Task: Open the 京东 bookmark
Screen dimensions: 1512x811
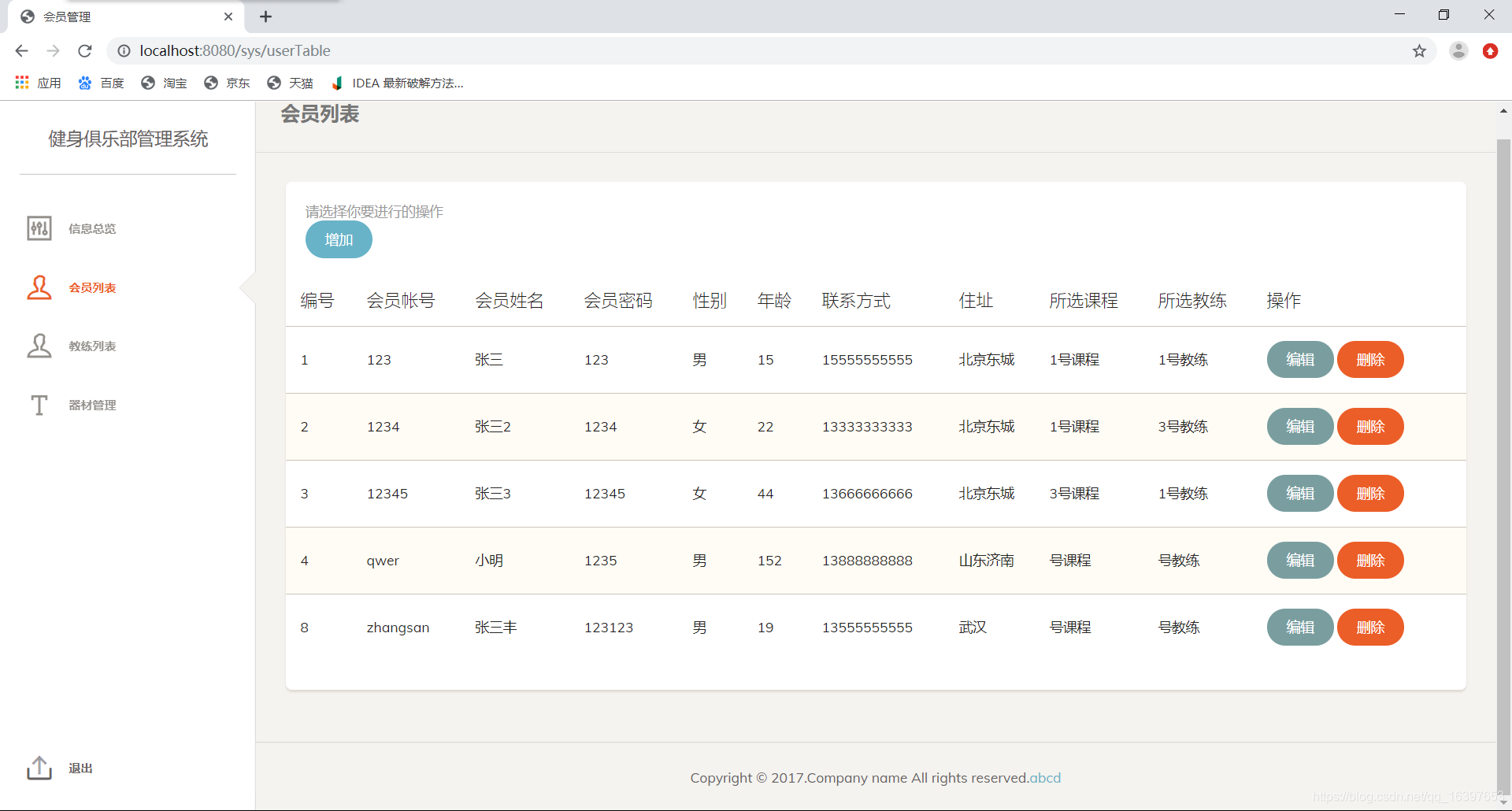Action: [x=227, y=83]
